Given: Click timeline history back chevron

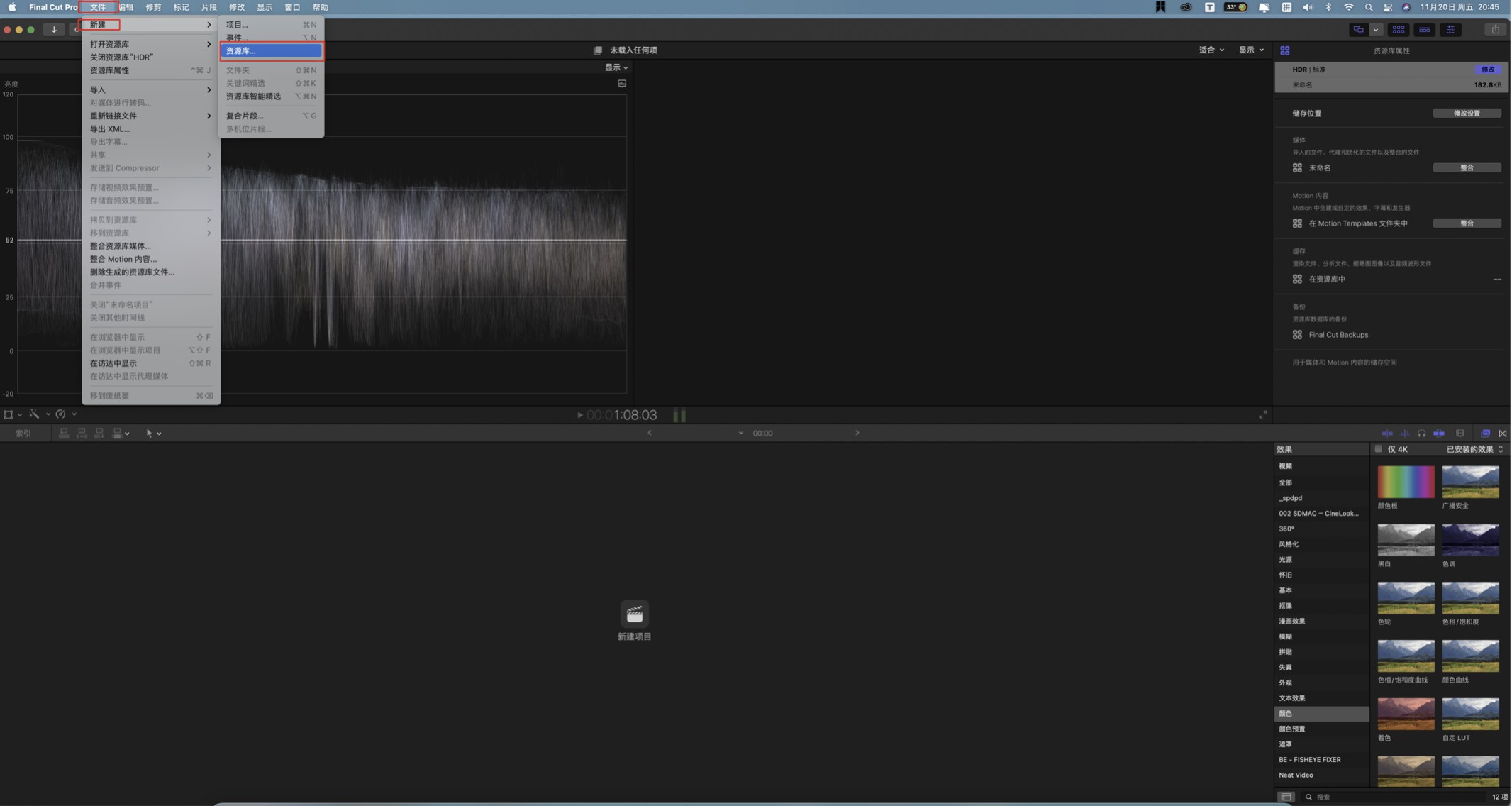Looking at the screenshot, I should click(650, 433).
